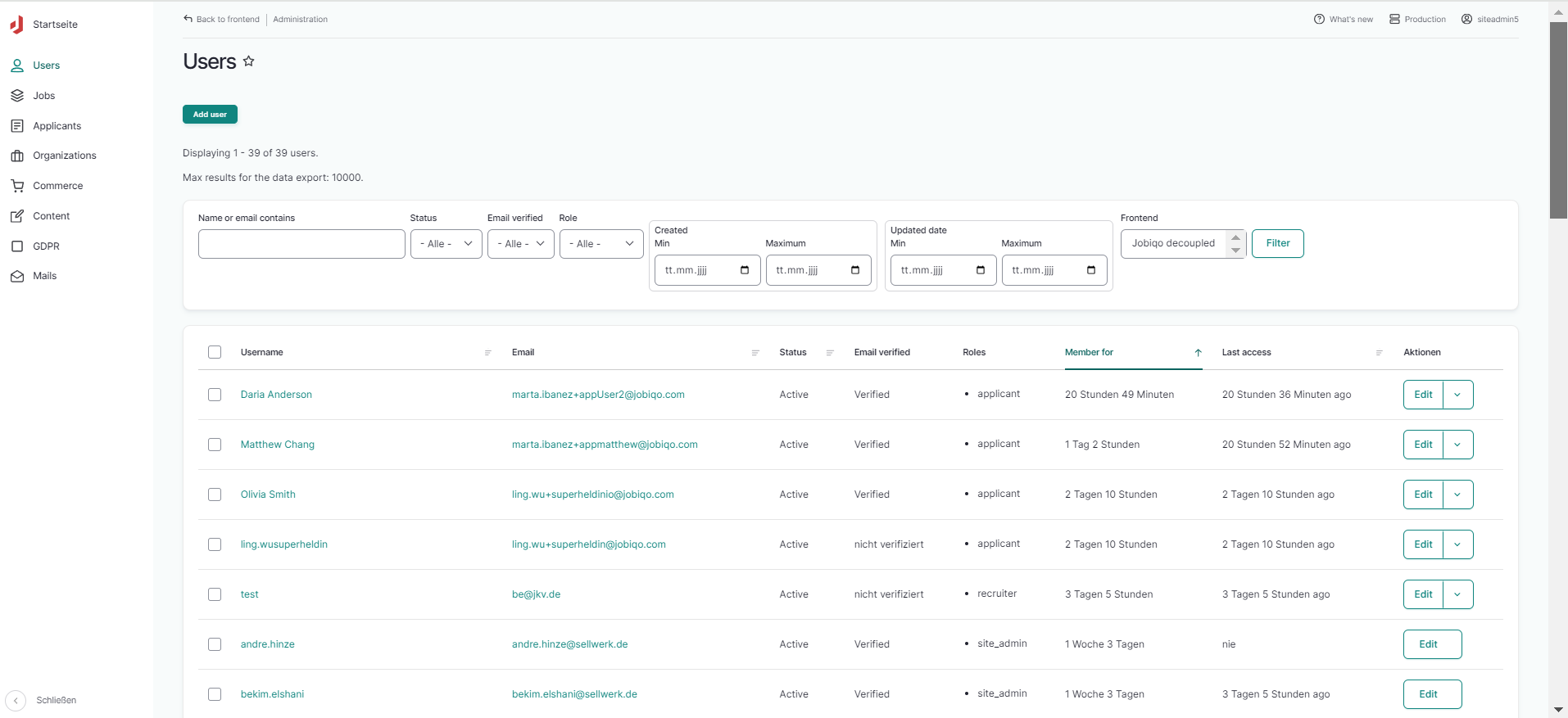Click the Username column sort icon
The width and height of the screenshot is (1568, 718).
coord(487,353)
